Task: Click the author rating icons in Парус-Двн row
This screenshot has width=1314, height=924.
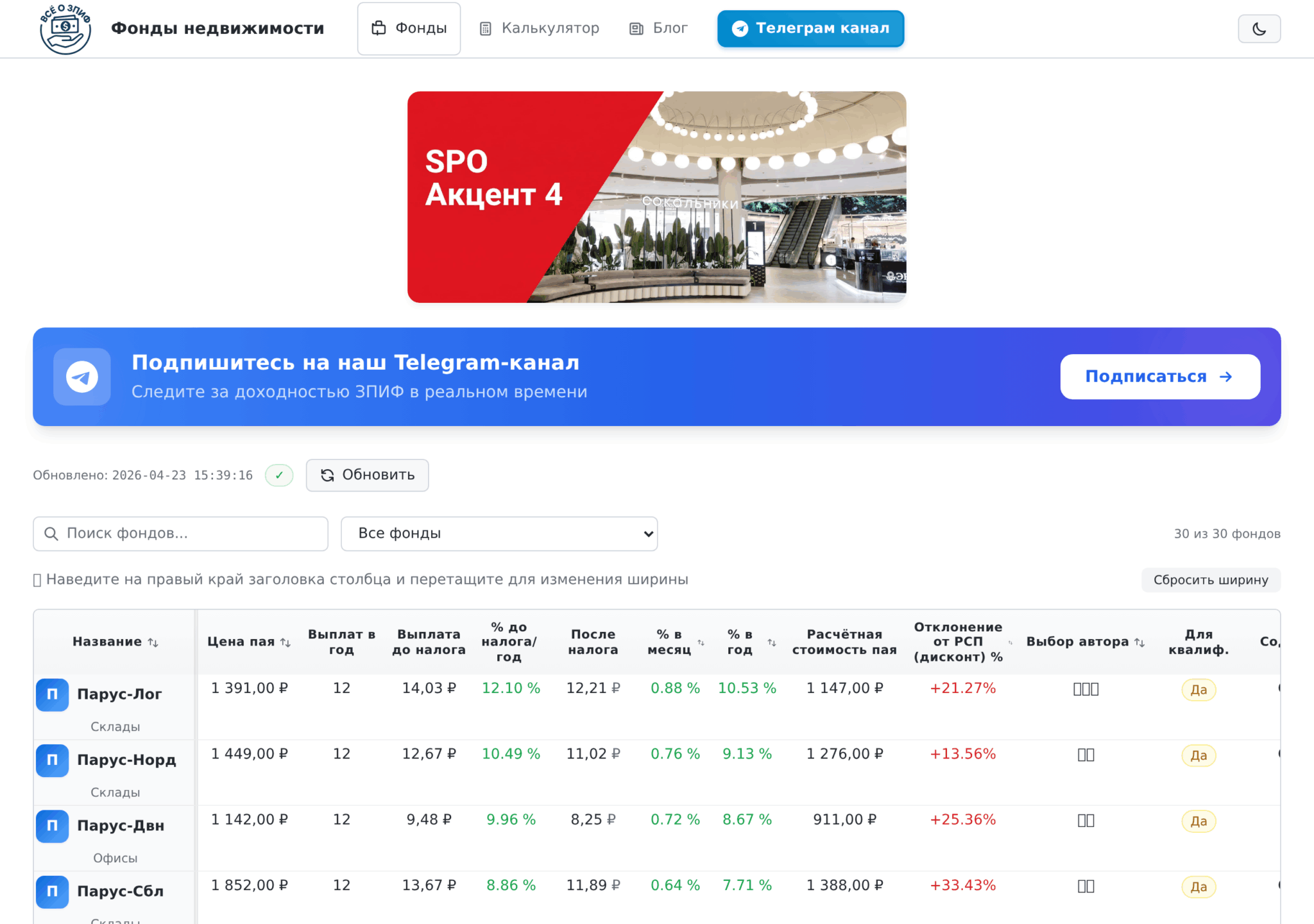Action: pos(1086,821)
